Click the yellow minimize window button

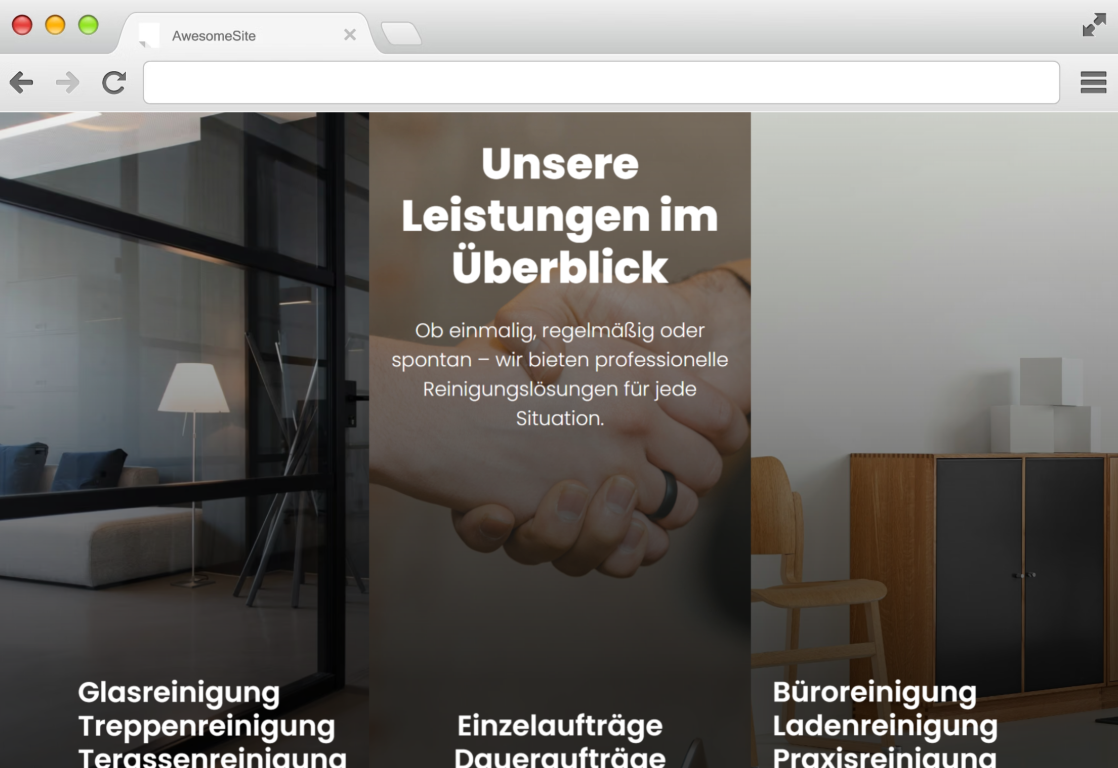(x=55, y=25)
